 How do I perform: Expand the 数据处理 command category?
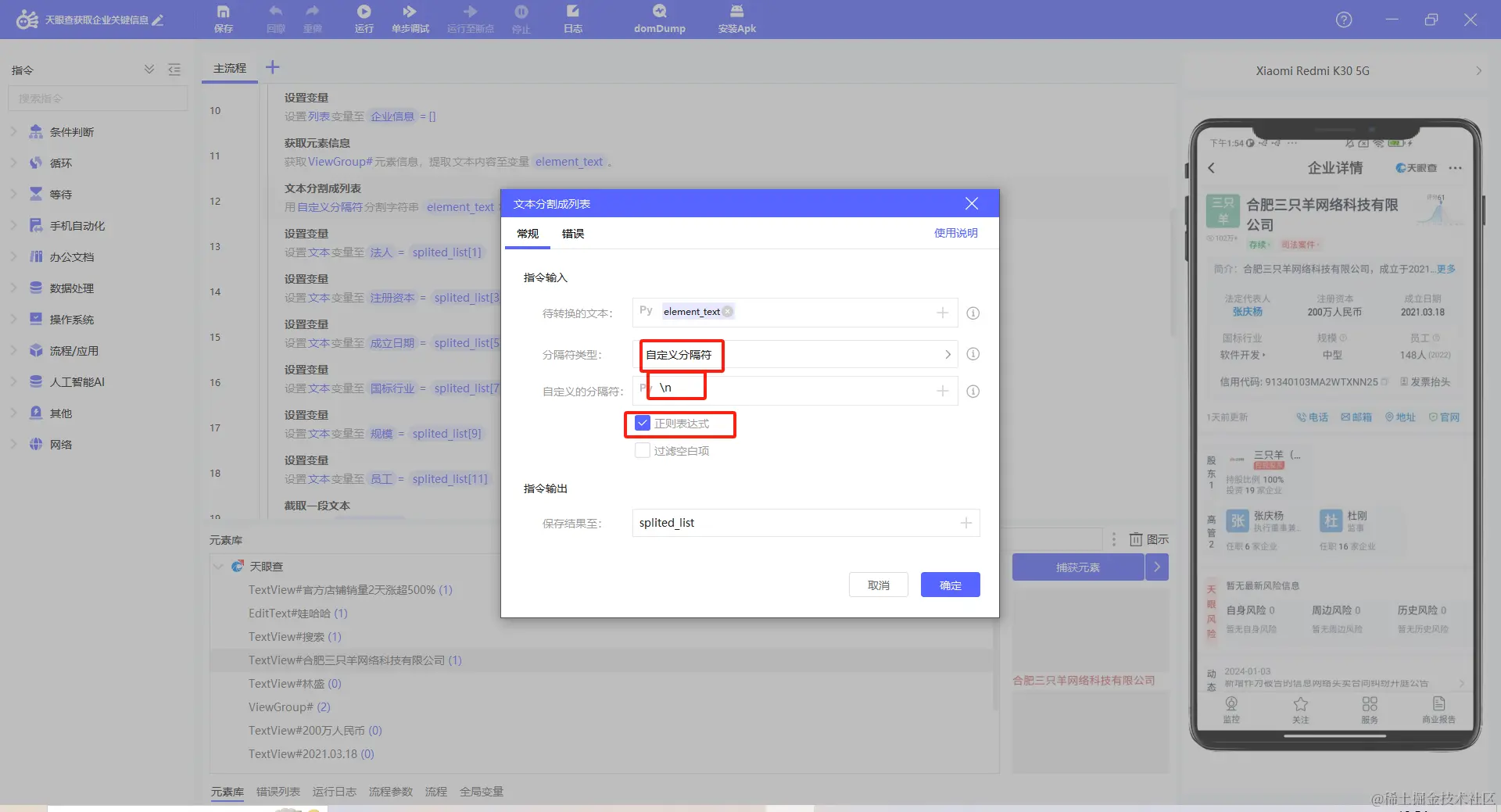tap(13, 288)
